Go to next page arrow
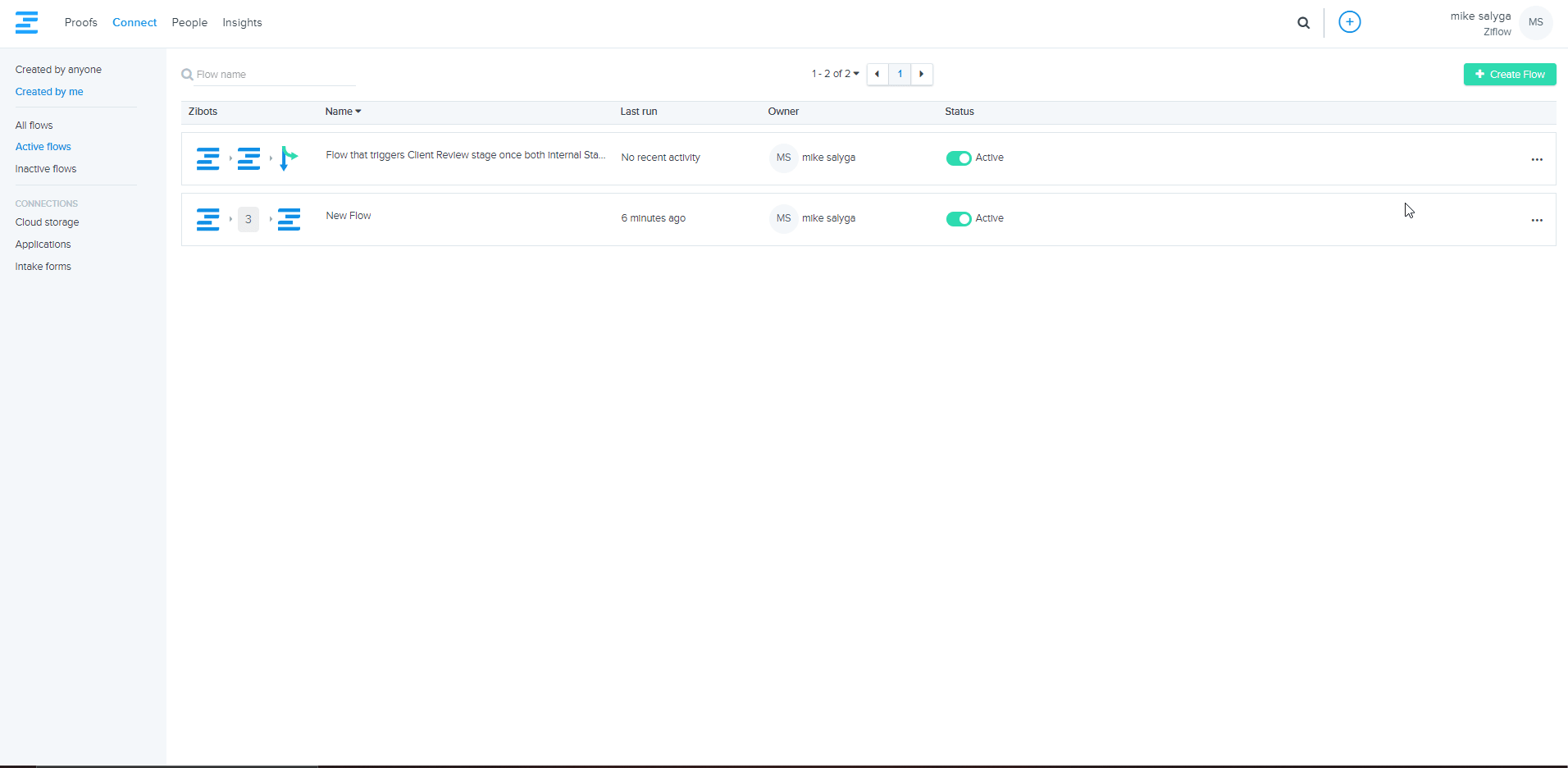 (x=922, y=74)
